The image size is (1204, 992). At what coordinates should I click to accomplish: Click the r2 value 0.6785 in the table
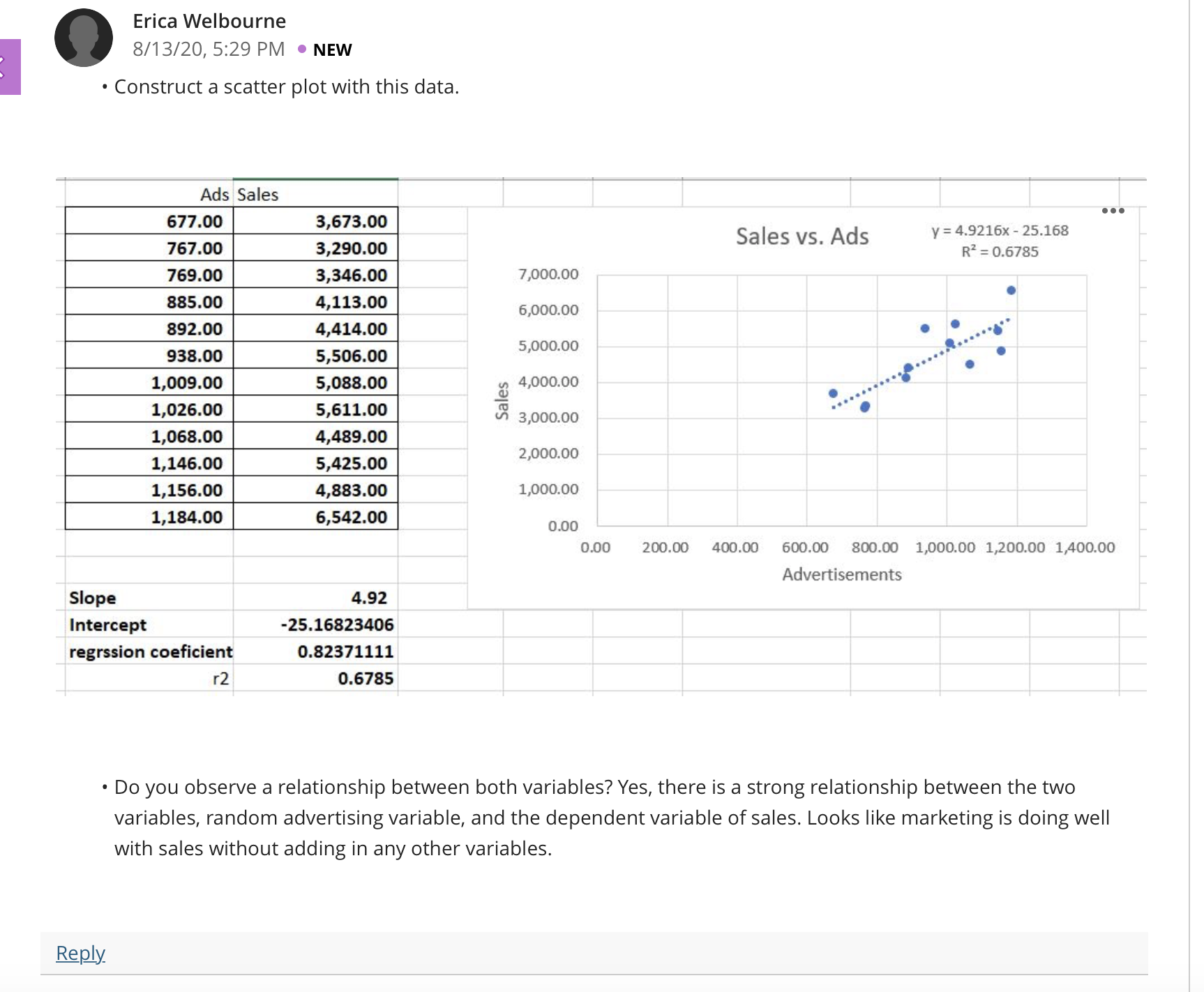366,678
